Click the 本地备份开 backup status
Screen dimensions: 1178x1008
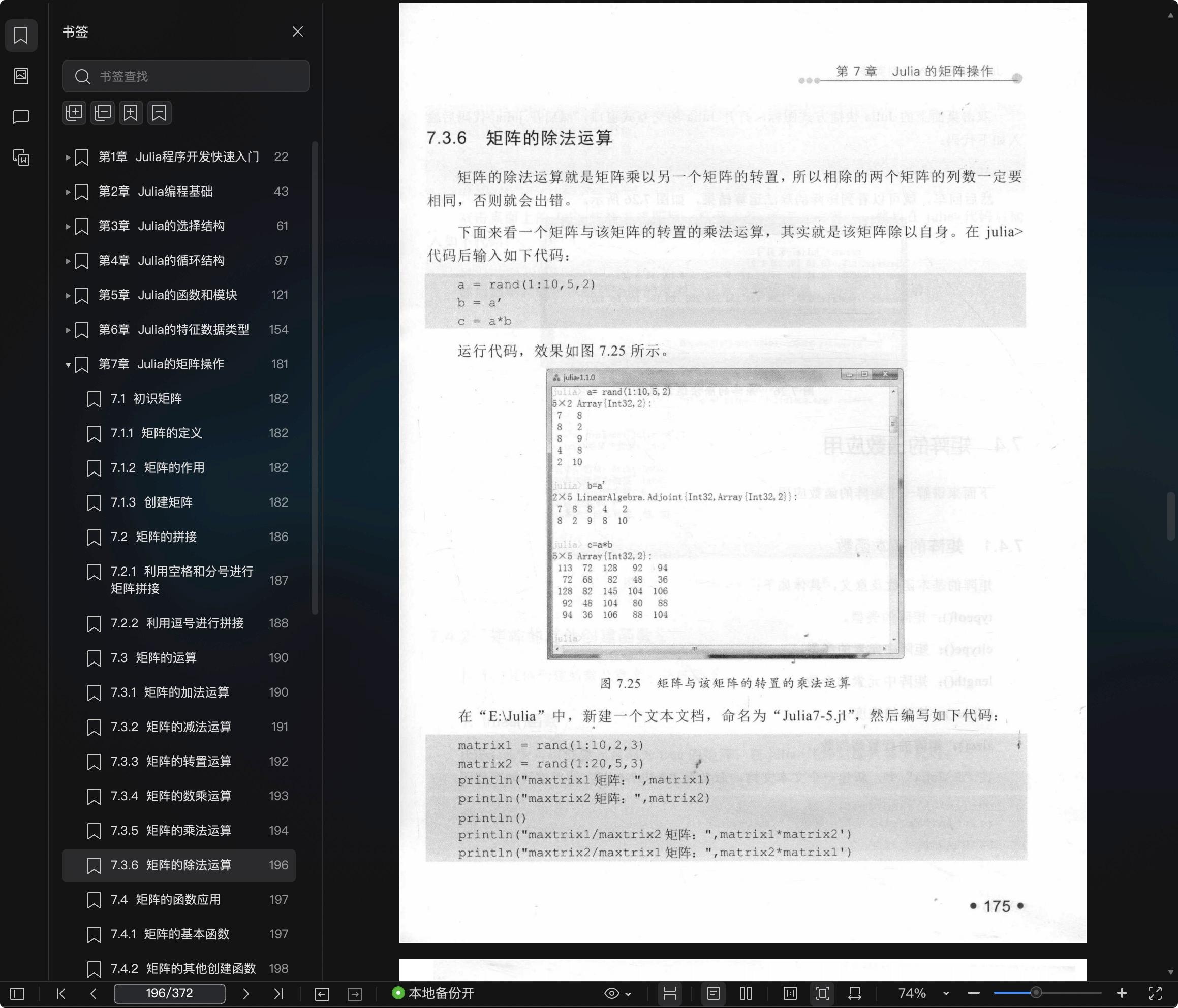pyautogui.click(x=433, y=993)
